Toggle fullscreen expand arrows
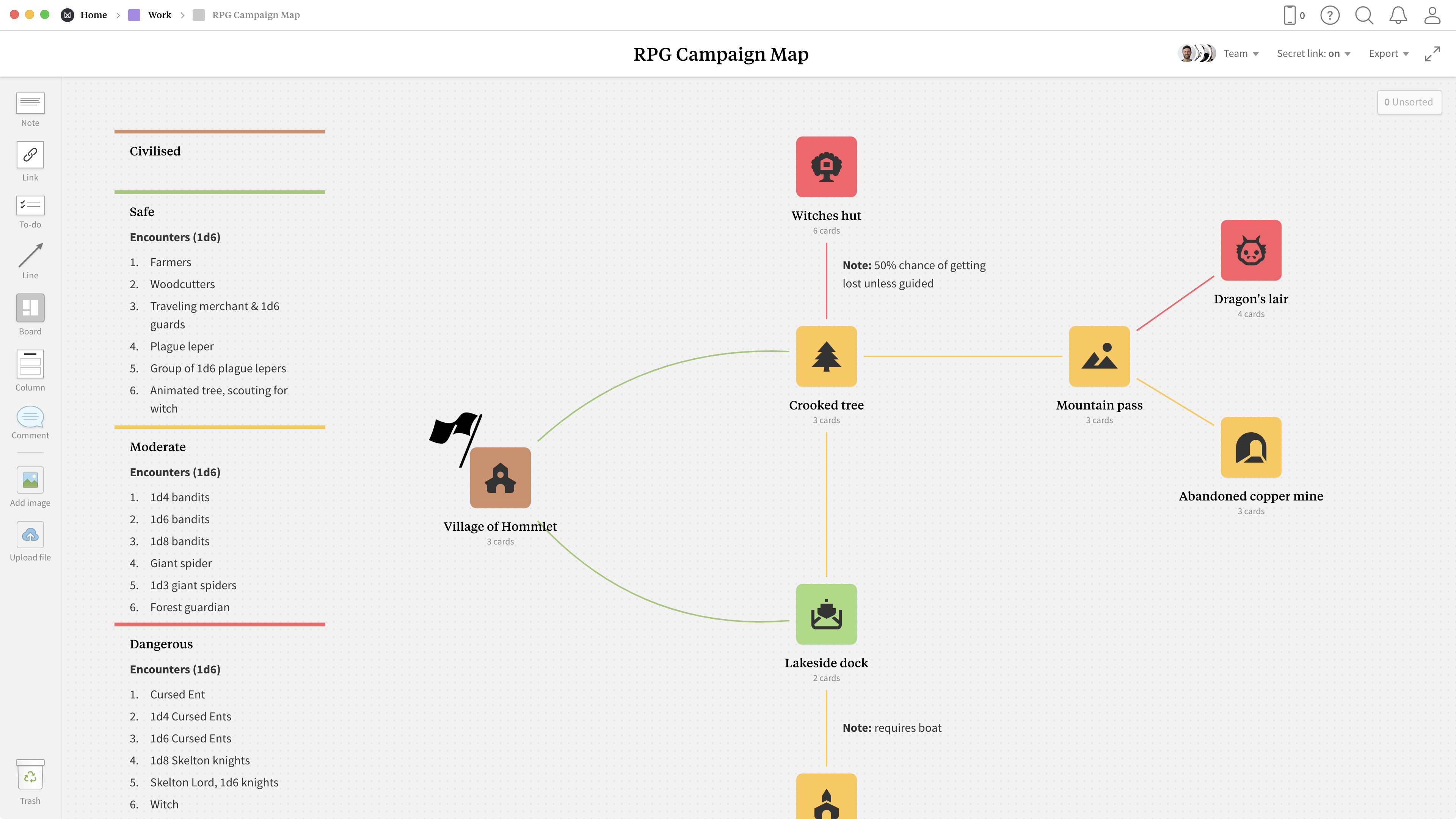Image resolution: width=1456 pixels, height=819 pixels. (x=1432, y=54)
